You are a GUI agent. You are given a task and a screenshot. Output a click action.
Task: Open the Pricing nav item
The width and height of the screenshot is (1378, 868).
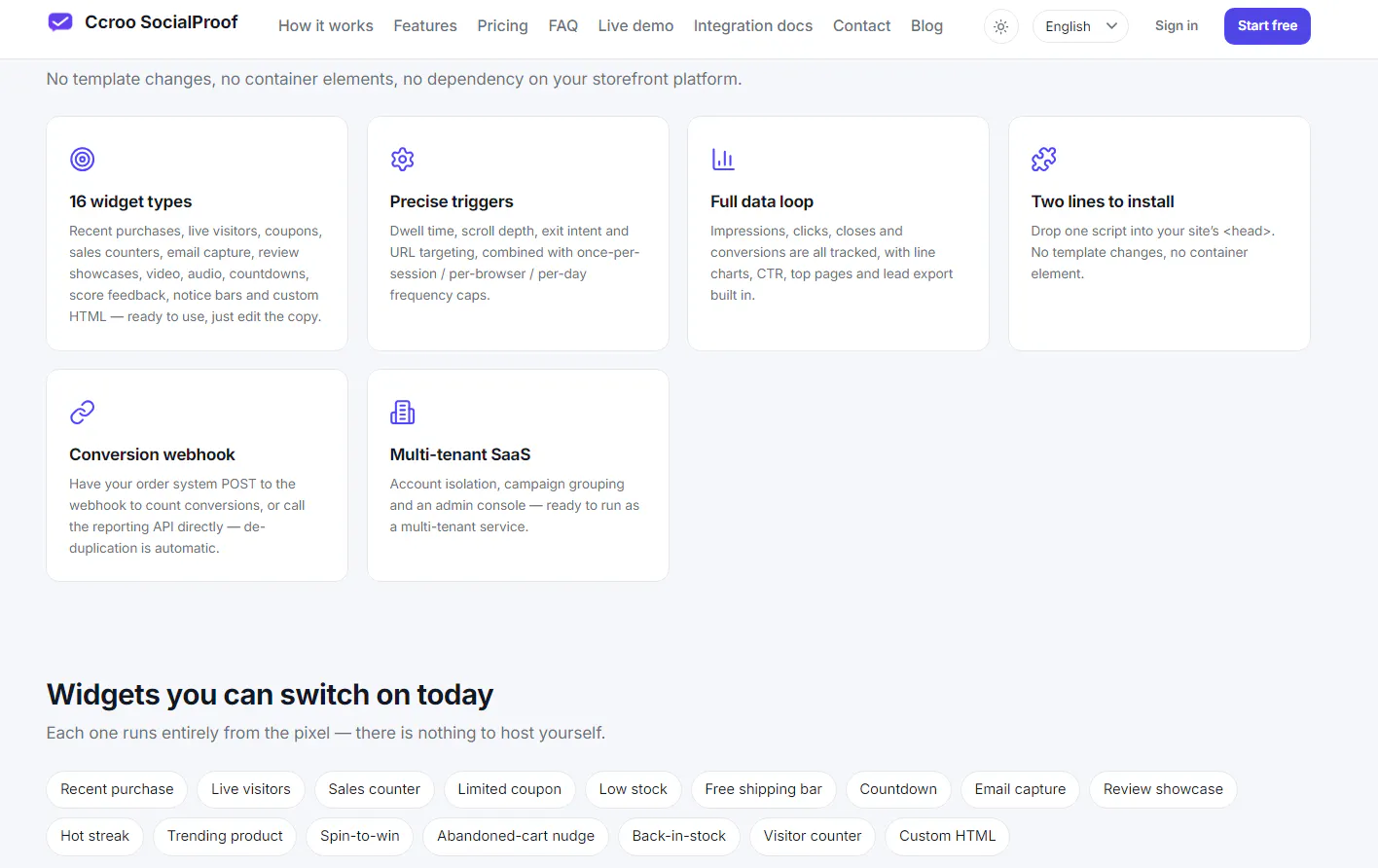pos(502,26)
